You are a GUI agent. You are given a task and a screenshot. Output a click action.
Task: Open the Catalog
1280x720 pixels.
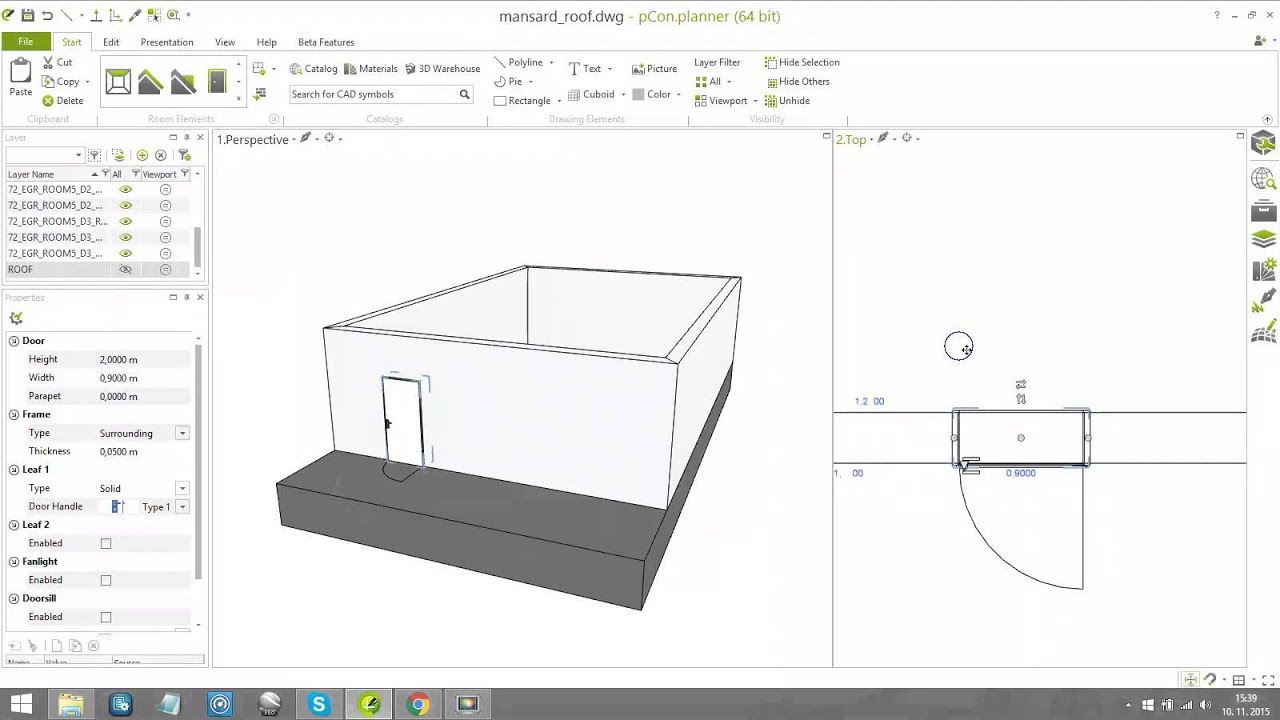[x=313, y=68]
